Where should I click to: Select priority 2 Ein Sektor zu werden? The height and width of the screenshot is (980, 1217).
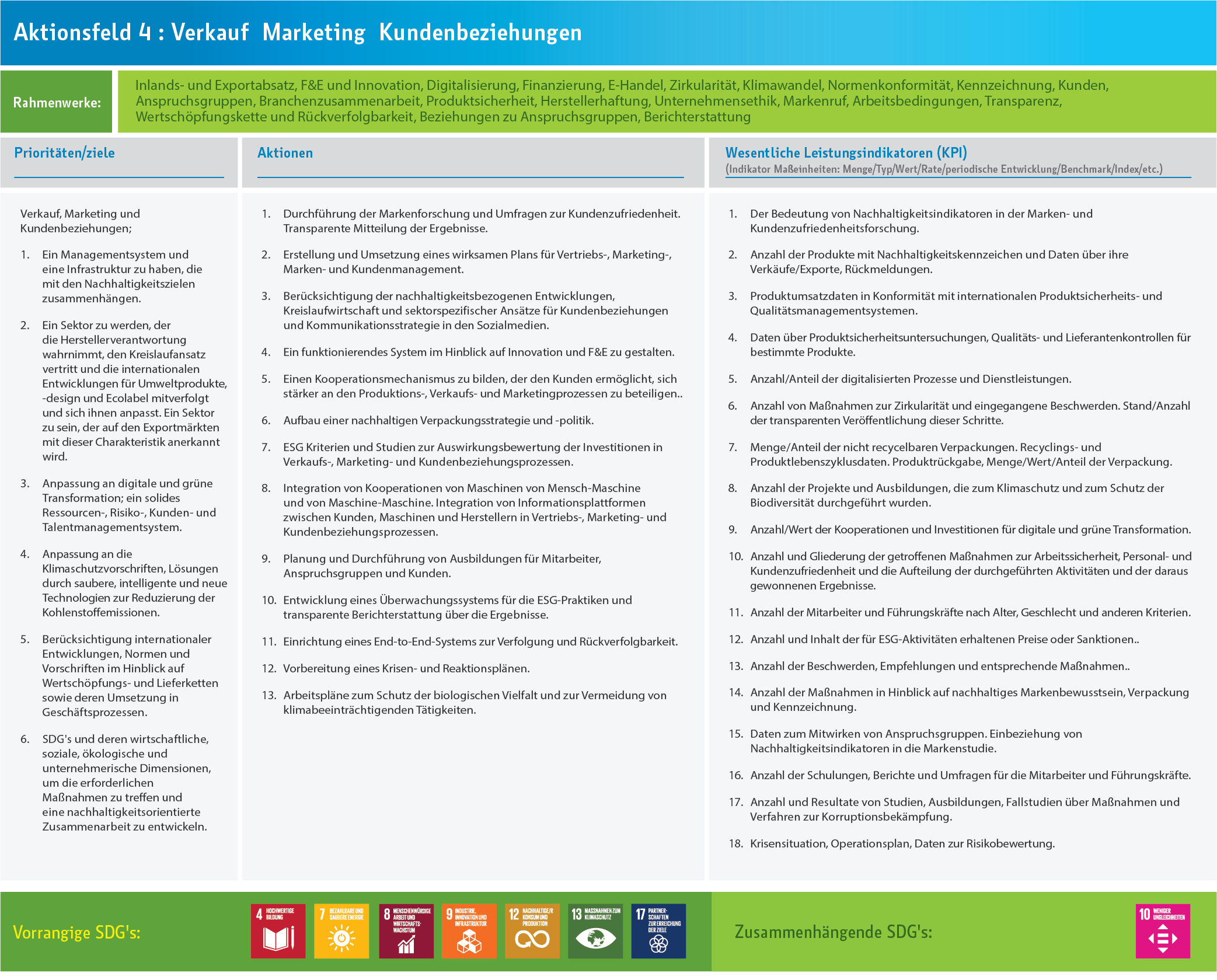point(124,391)
